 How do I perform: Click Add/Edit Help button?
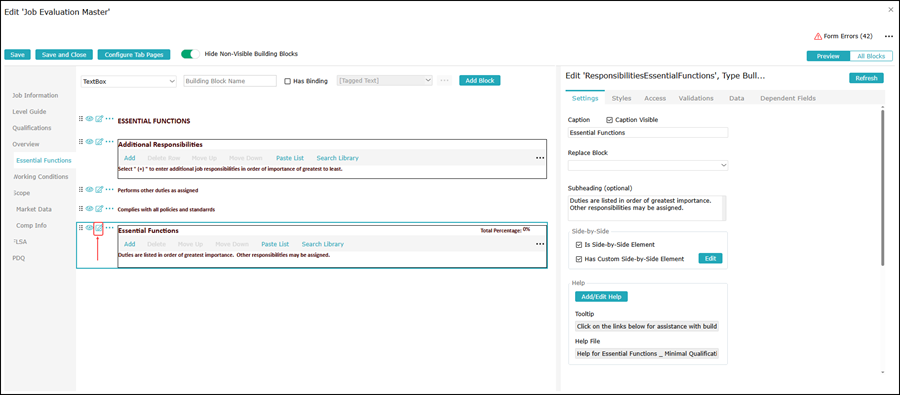coord(602,297)
